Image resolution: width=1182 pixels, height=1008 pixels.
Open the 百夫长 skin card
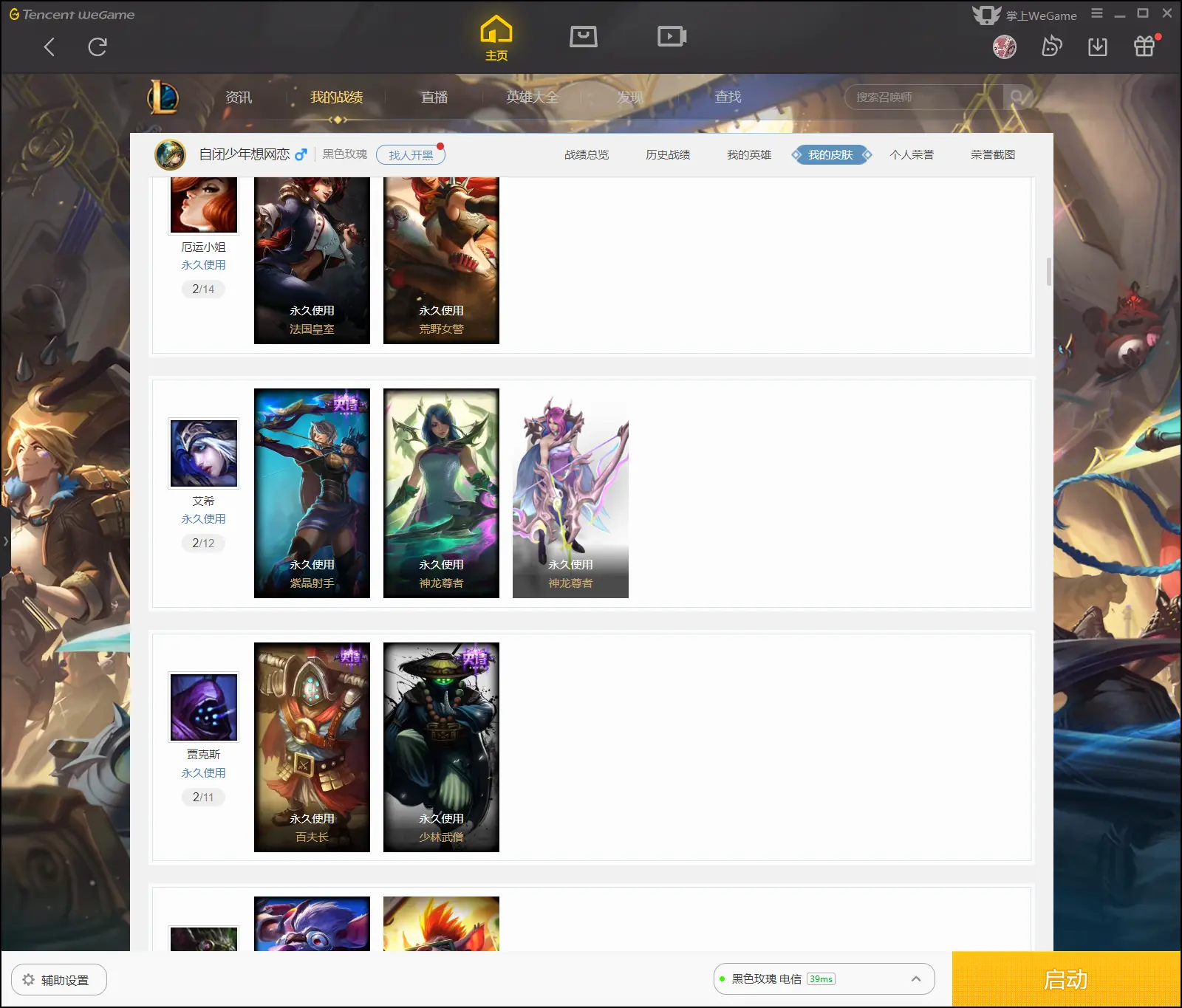pyautogui.click(x=312, y=747)
